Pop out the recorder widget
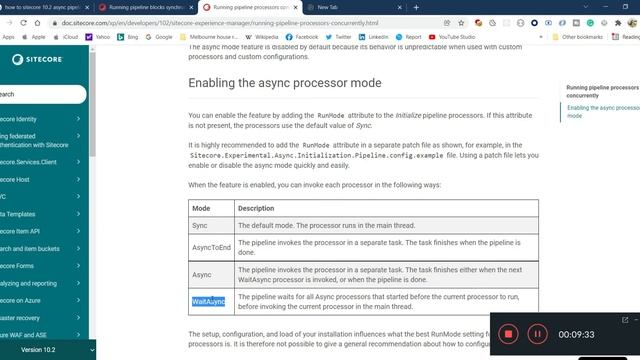This screenshot has height=360, width=640. coord(625,320)
